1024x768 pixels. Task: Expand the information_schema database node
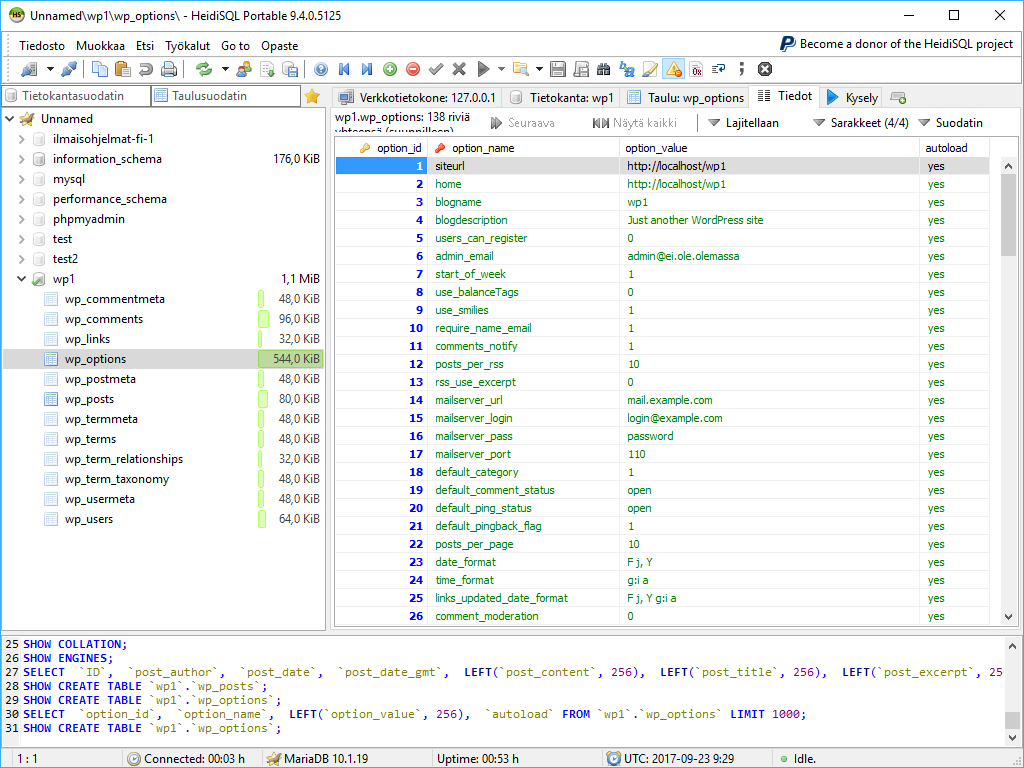click(22, 159)
